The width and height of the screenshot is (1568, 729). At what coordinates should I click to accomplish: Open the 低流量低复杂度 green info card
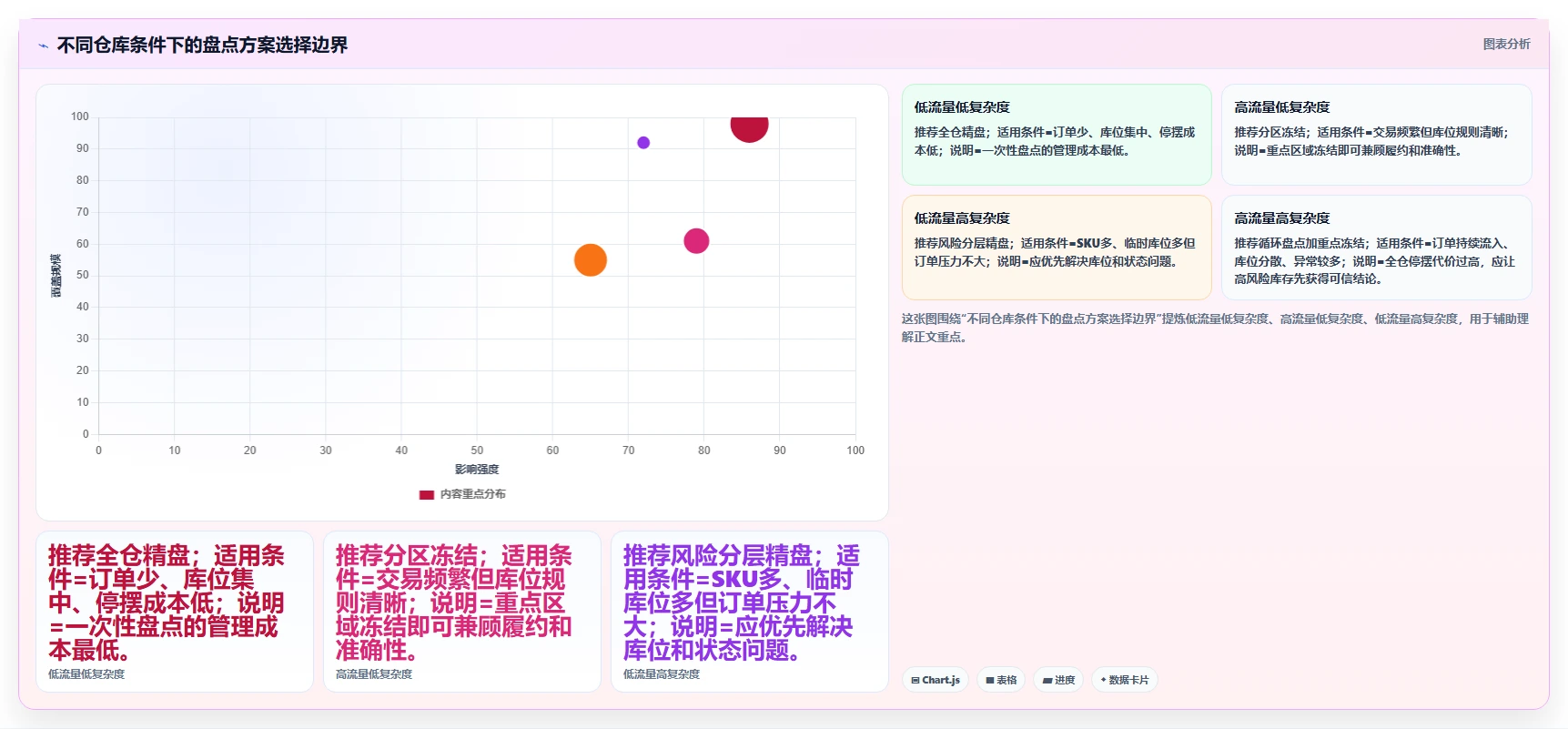(x=1057, y=135)
